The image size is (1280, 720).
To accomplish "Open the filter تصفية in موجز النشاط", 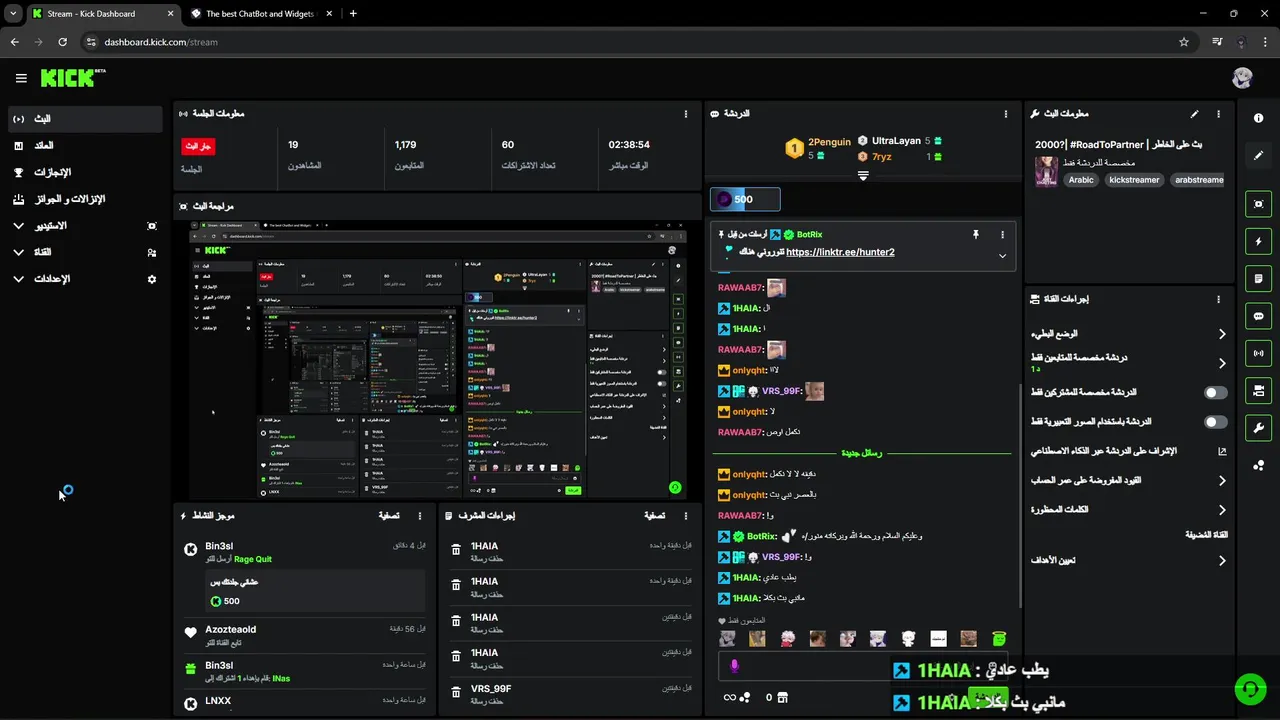I will [389, 516].
